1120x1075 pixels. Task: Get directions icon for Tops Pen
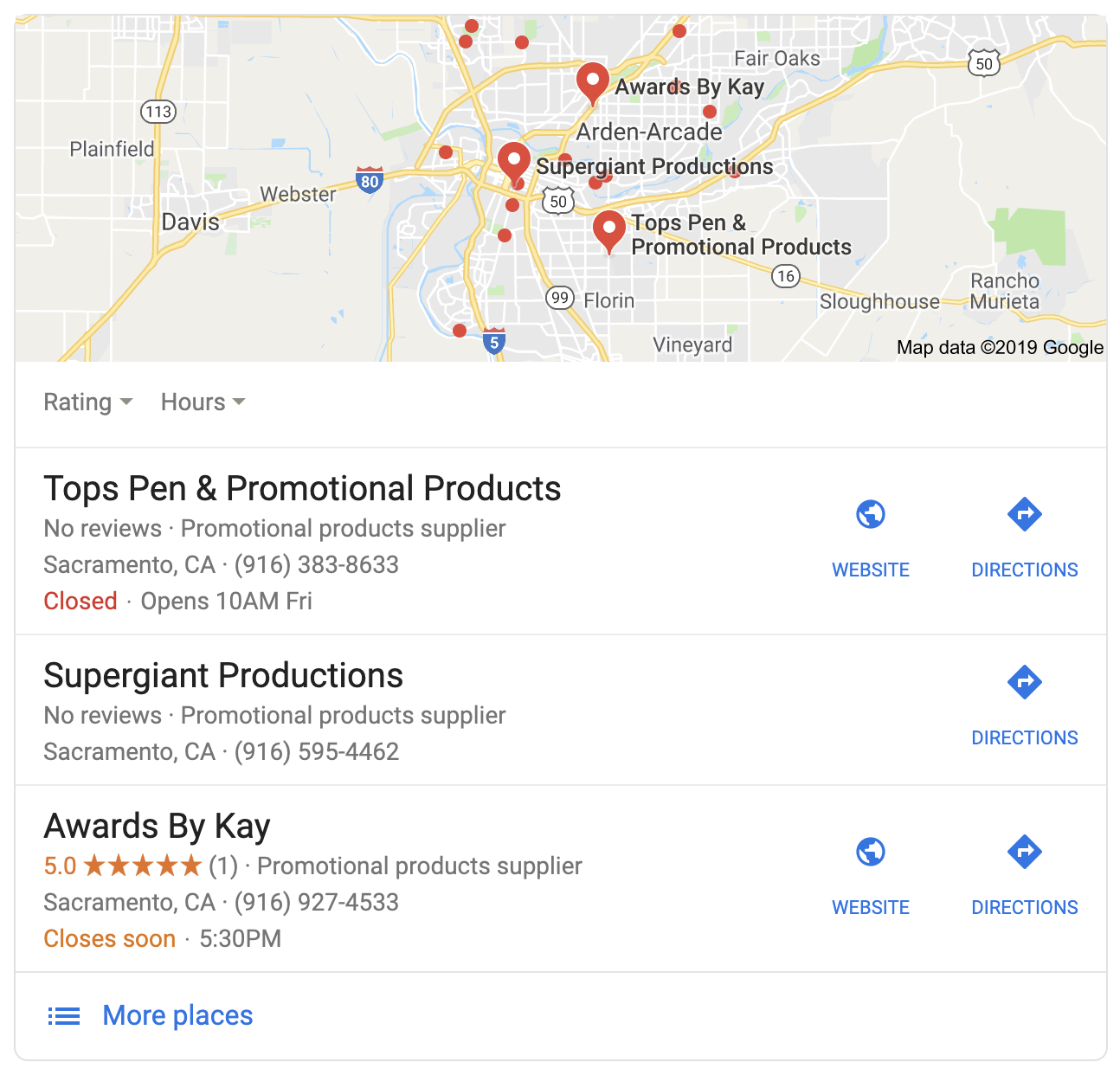pos(1025,514)
